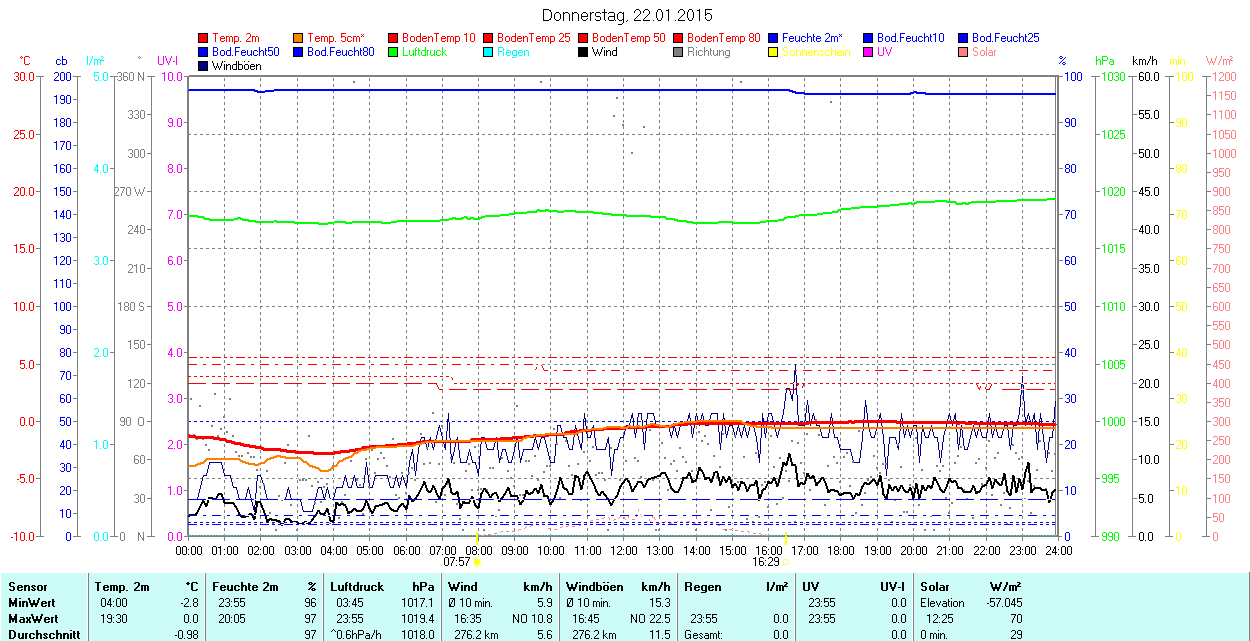
Task: Click the red Temp. 2m legend square
Action: point(204,38)
